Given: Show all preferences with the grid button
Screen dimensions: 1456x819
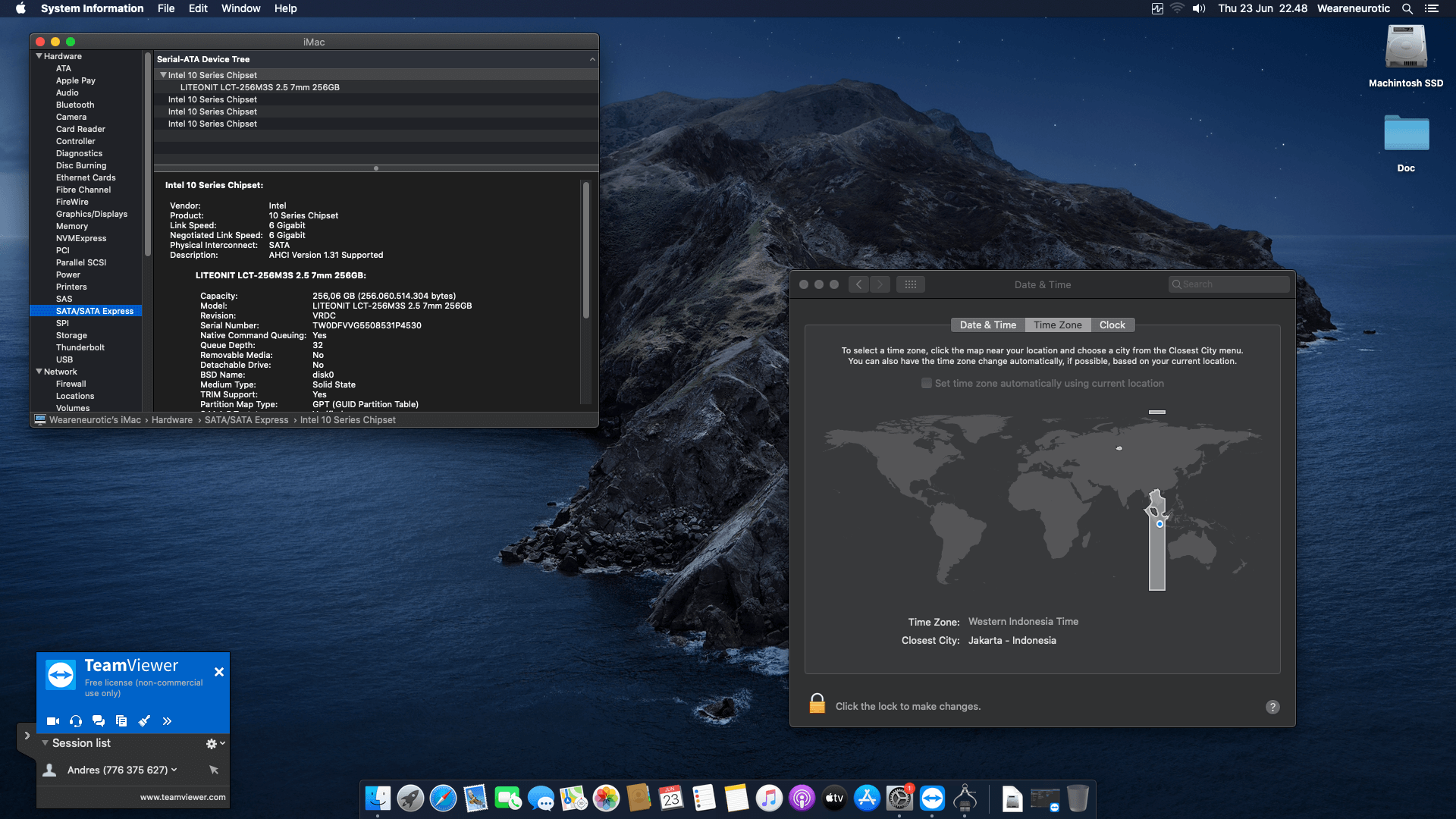Looking at the screenshot, I should click(x=911, y=284).
